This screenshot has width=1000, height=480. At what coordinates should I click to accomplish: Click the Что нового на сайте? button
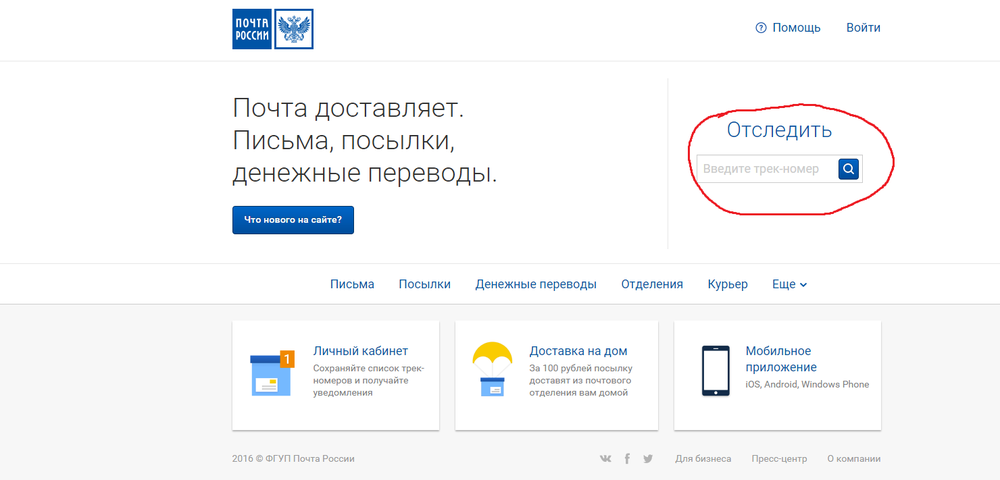[x=293, y=220]
